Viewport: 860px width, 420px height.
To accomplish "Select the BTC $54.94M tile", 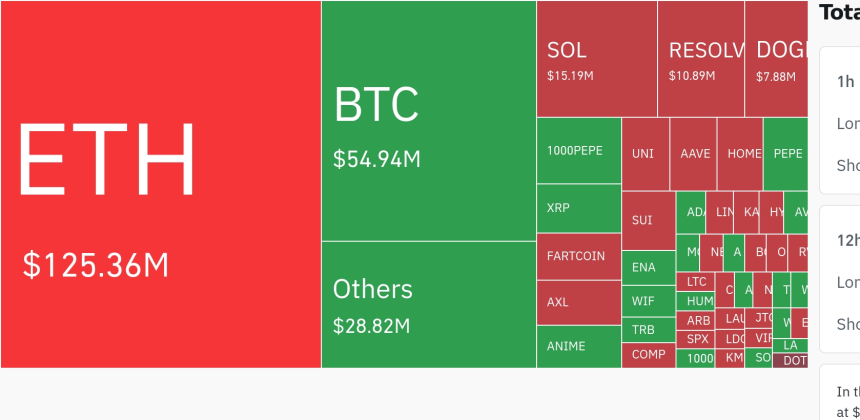I will [x=429, y=121].
